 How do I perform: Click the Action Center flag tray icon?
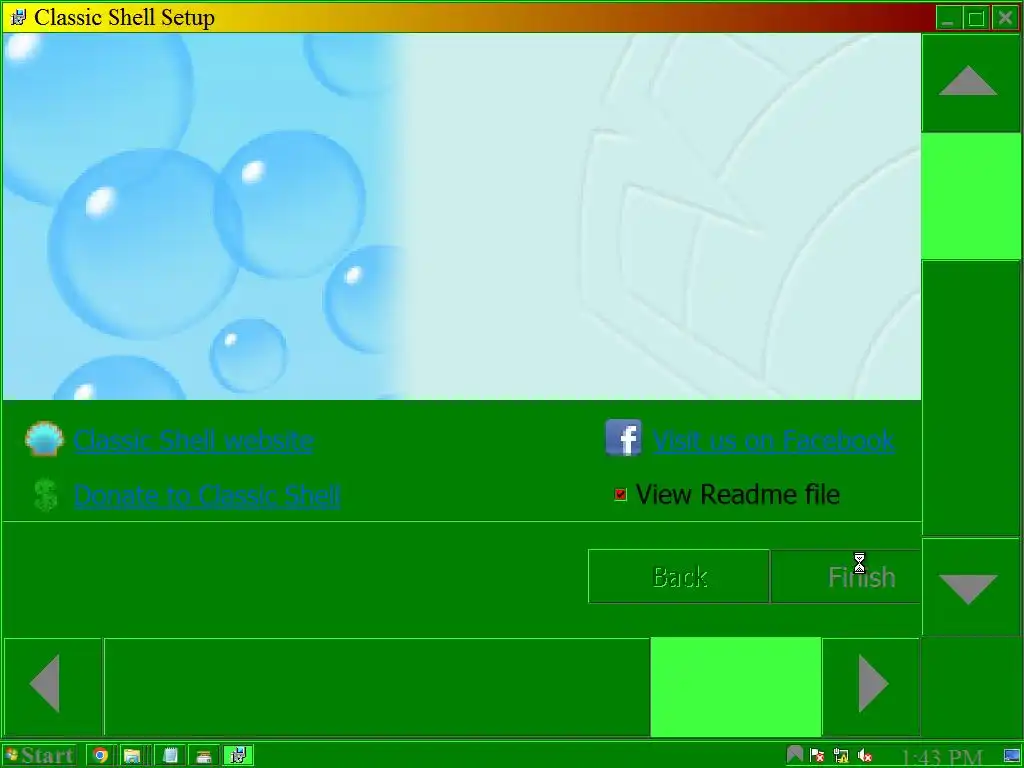click(816, 756)
